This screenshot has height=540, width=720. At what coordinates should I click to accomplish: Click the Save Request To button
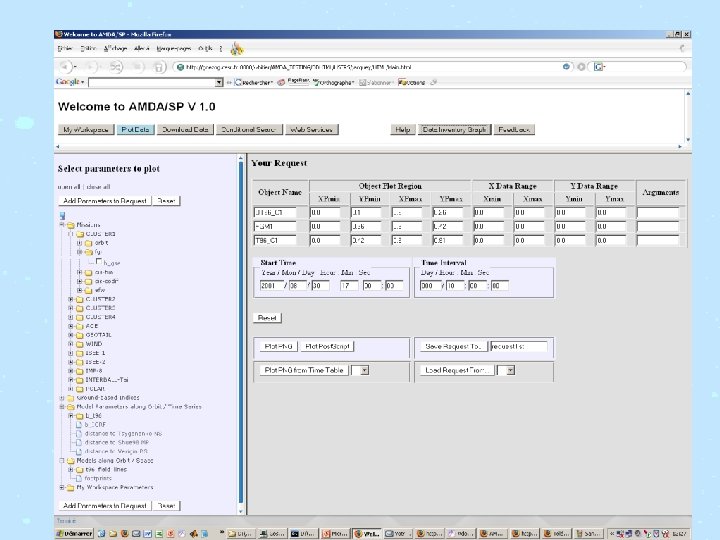click(x=454, y=346)
